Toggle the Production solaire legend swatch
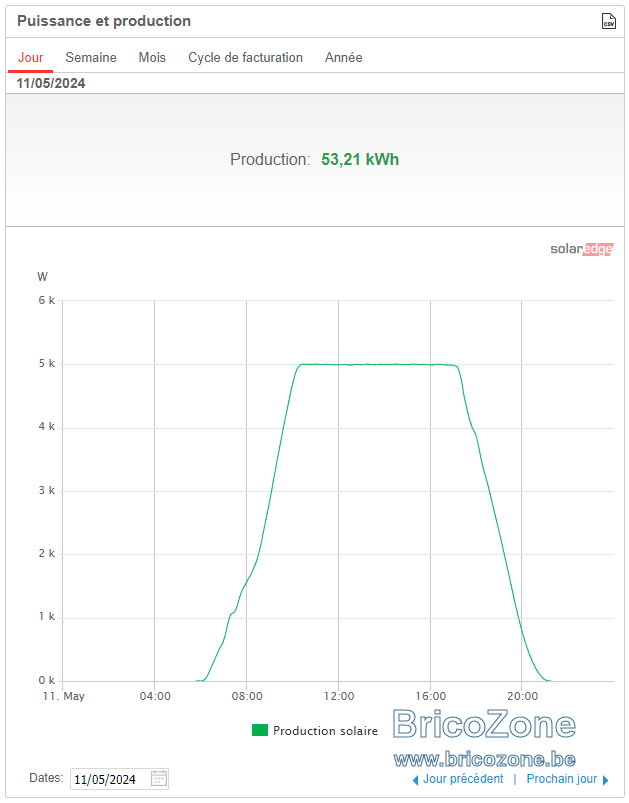The width and height of the screenshot is (629, 803). pyautogui.click(x=260, y=730)
